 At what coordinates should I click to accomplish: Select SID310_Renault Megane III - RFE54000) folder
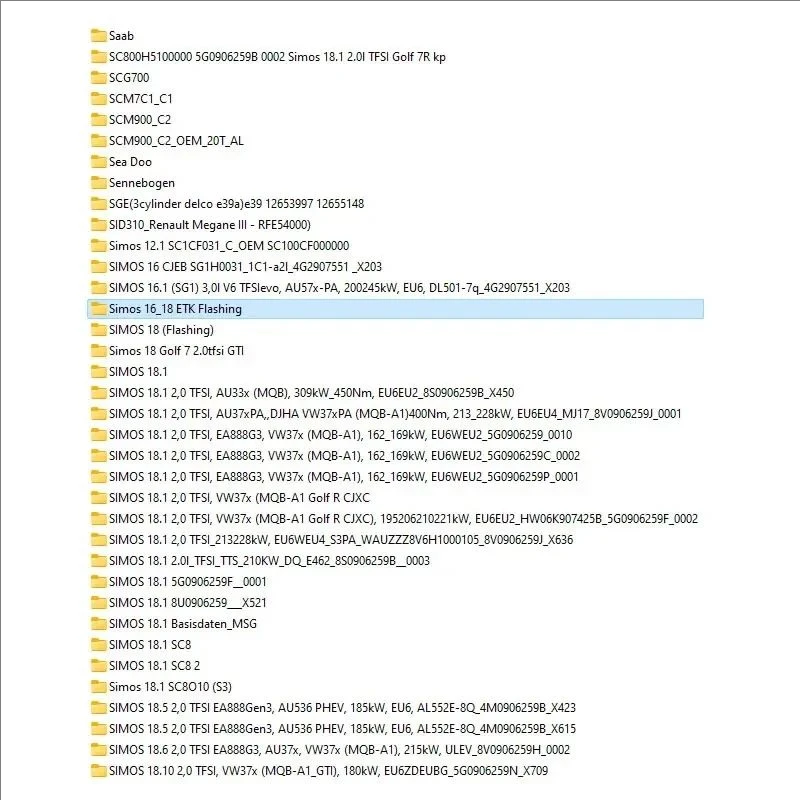pyautogui.click(x=210, y=224)
